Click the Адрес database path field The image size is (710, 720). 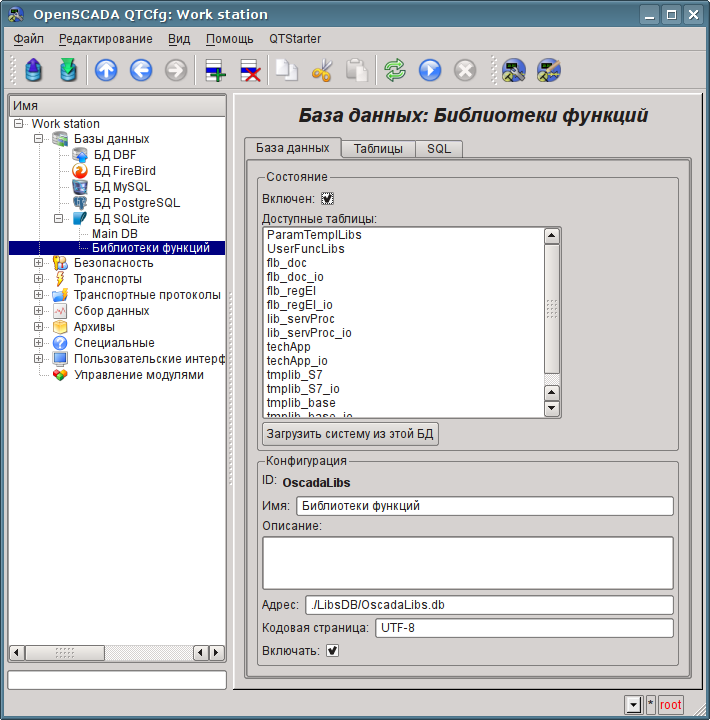pos(488,605)
